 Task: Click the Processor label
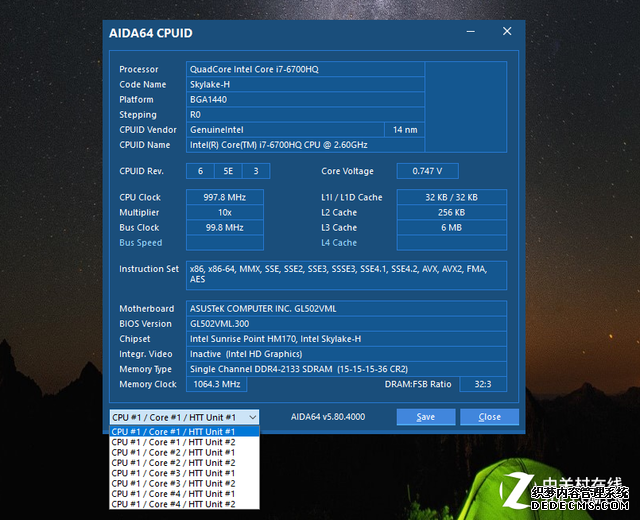[139, 69]
